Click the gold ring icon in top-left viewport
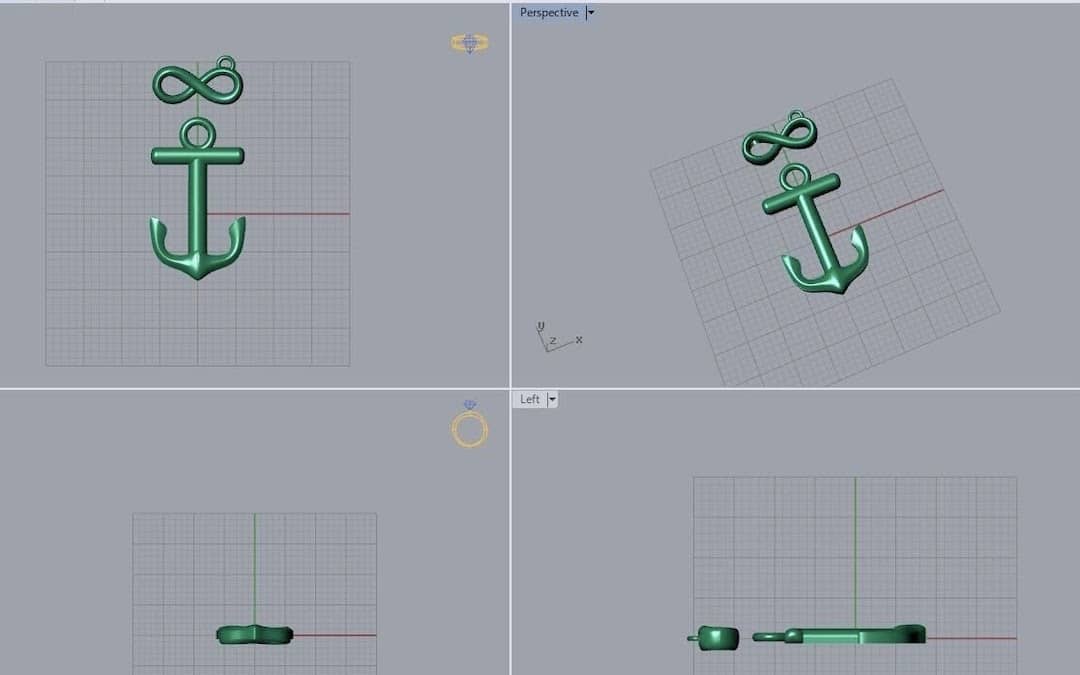The image size is (1080, 675). pos(469,43)
